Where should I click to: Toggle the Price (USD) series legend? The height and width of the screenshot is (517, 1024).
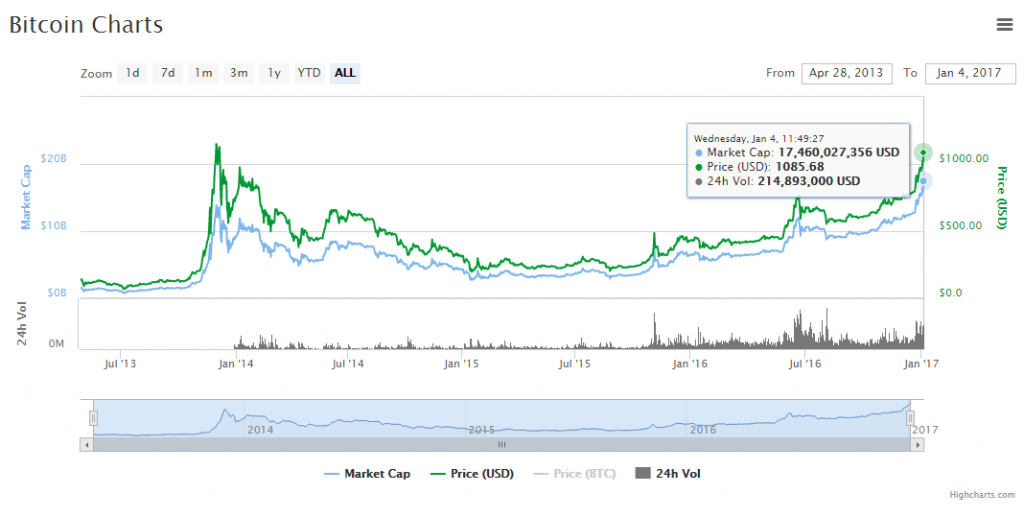[472, 474]
